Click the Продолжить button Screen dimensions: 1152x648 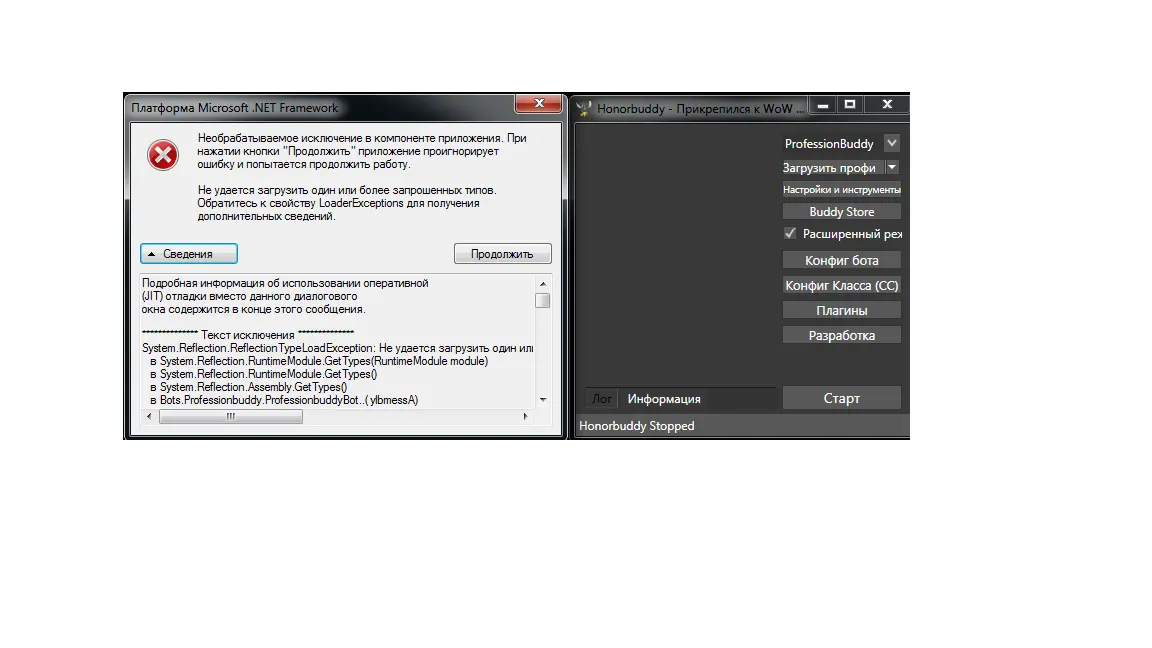(503, 253)
